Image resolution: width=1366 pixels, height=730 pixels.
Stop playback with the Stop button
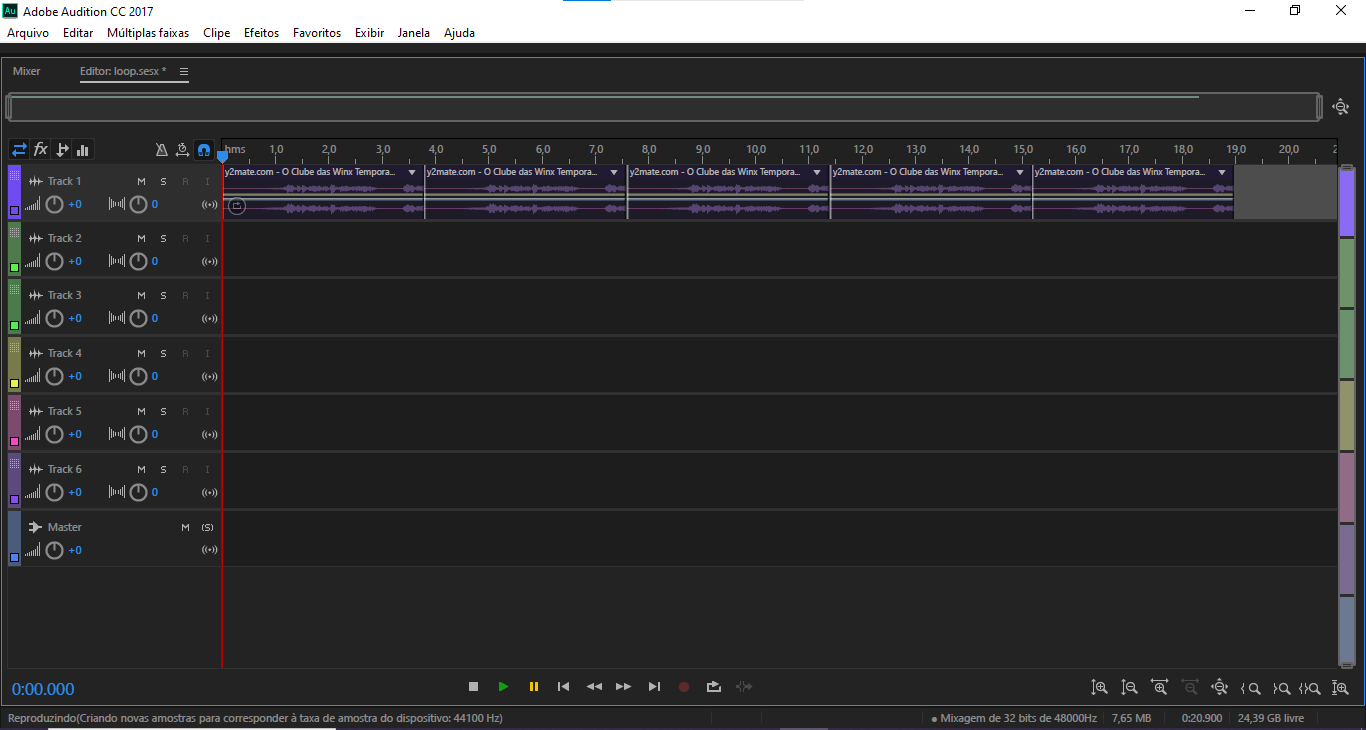click(474, 687)
